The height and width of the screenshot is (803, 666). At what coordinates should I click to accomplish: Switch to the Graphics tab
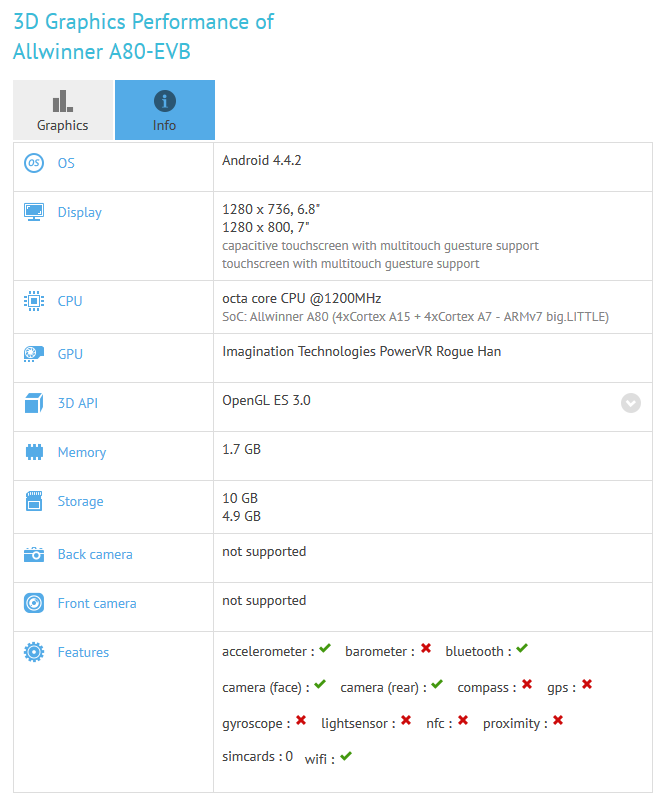point(63,110)
